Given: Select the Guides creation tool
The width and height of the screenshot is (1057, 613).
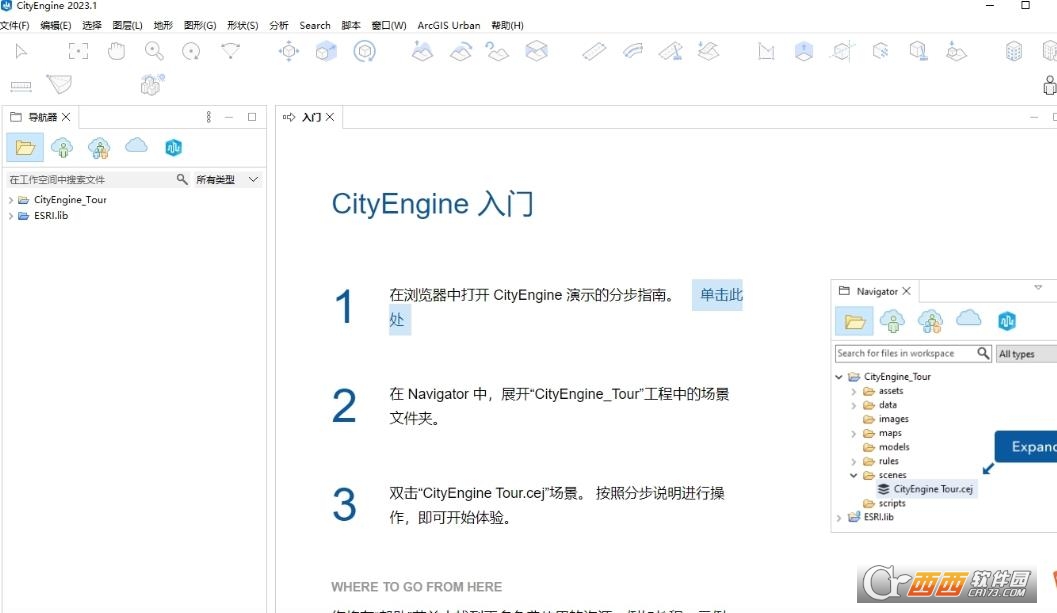Looking at the screenshot, I should pyautogui.click(x=843, y=51).
